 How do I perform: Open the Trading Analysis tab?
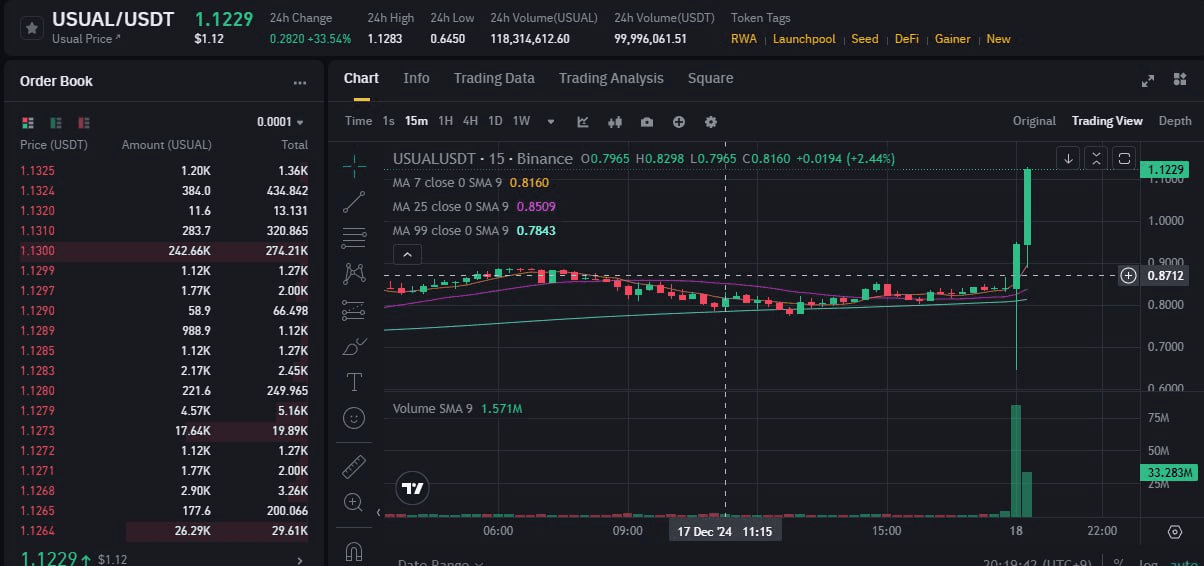pyautogui.click(x=611, y=78)
